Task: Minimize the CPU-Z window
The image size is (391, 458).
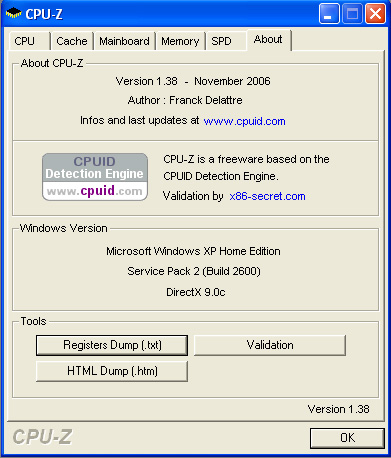Action: click(x=329, y=14)
